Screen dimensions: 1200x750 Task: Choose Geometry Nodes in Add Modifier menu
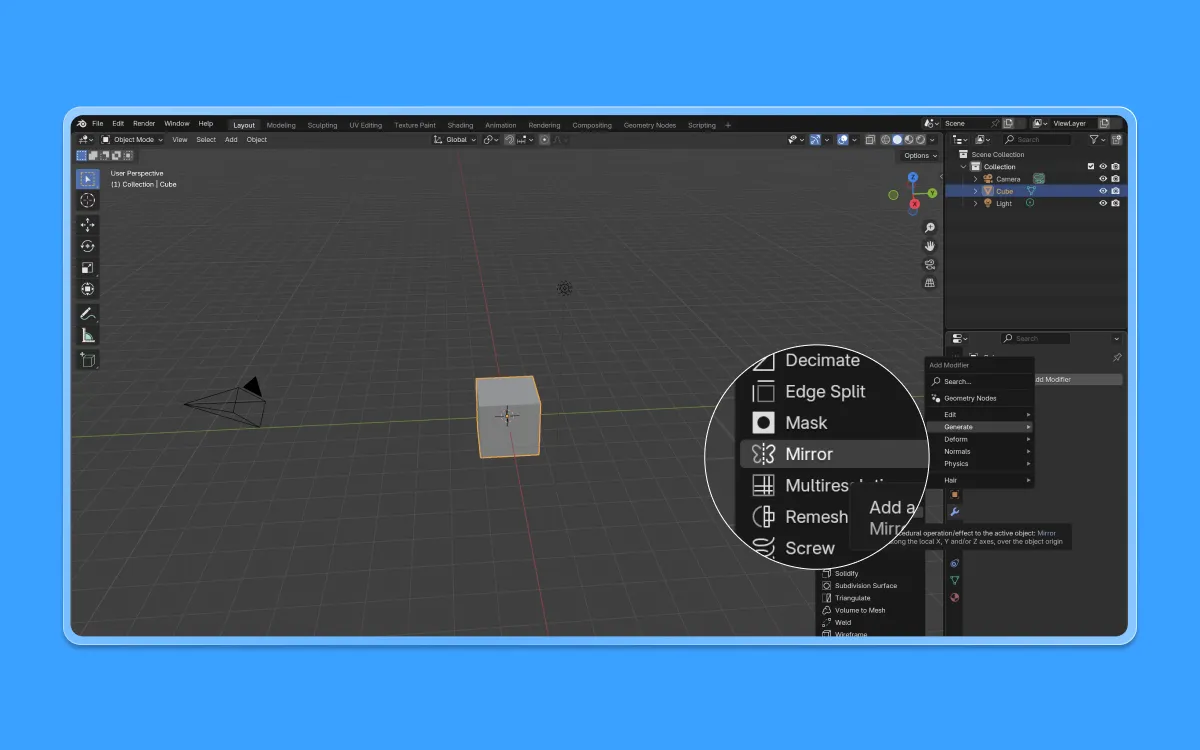(980, 398)
